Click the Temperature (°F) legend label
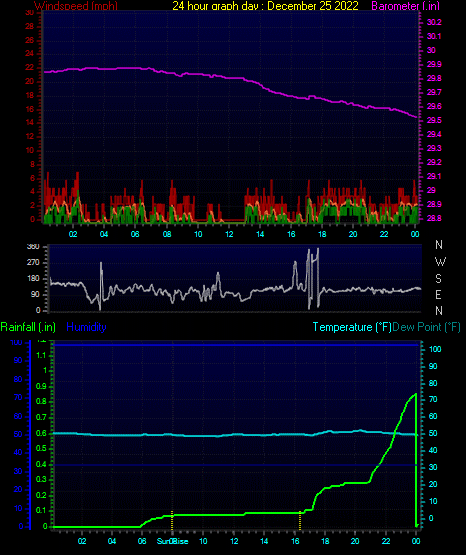The height and width of the screenshot is (555, 466). pos(352,327)
